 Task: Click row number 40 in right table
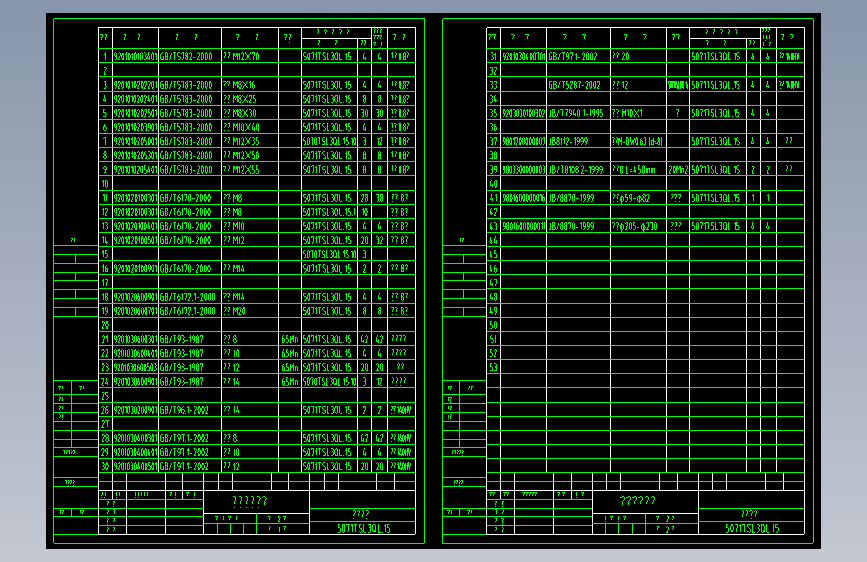point(493,184)
